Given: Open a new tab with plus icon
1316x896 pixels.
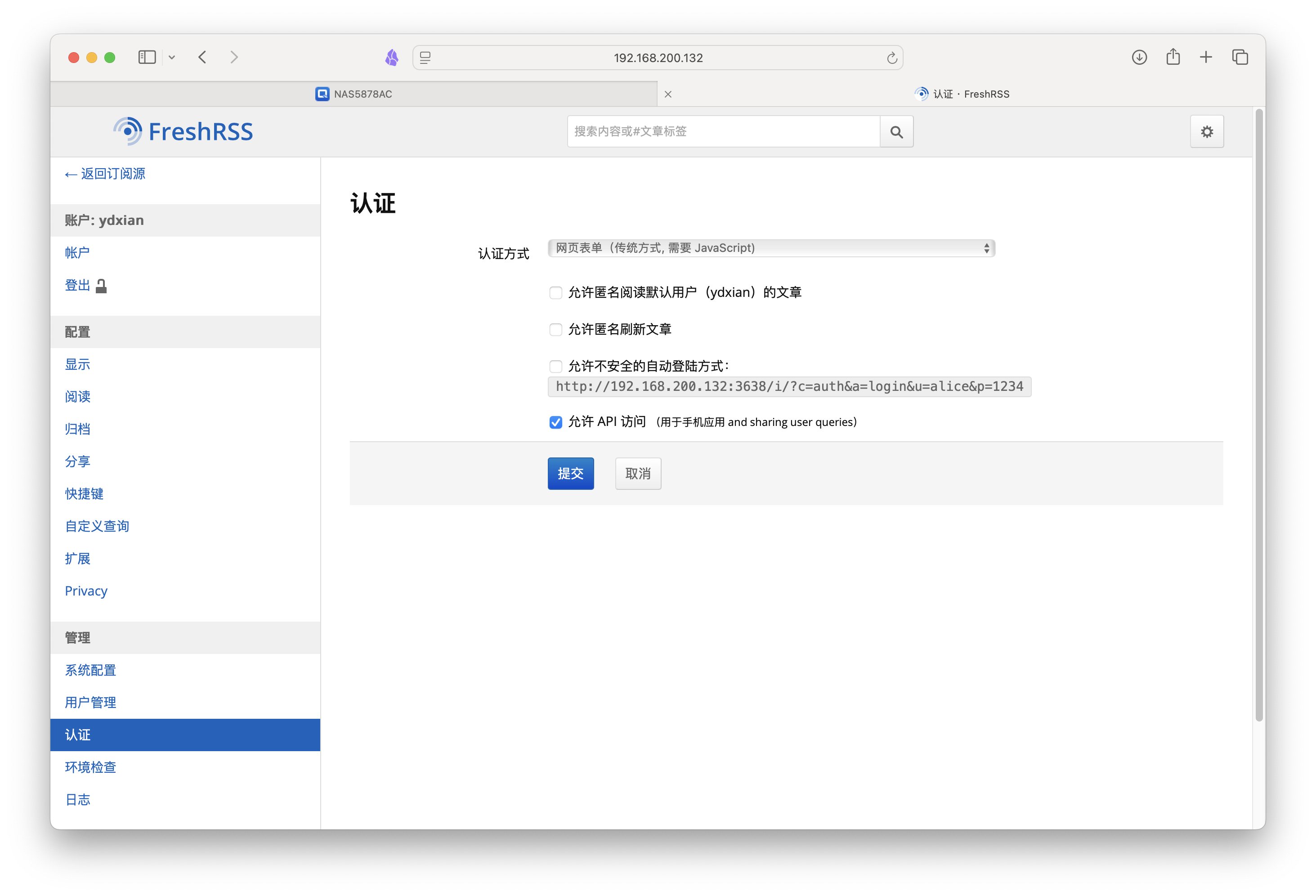Looking at the screenshot, I should pos(1206,57).
